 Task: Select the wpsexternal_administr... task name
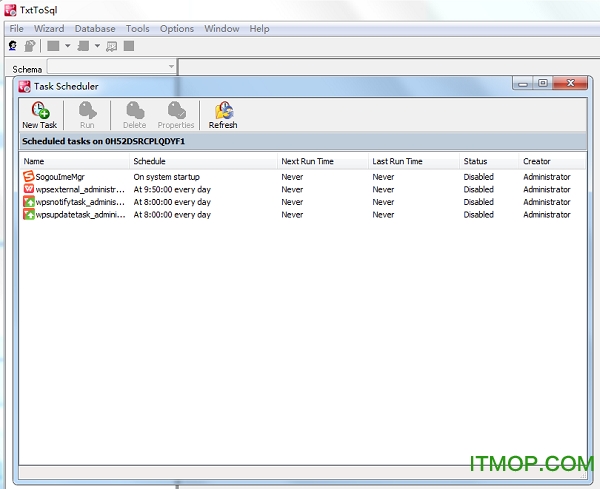click(x=80, y=189)
